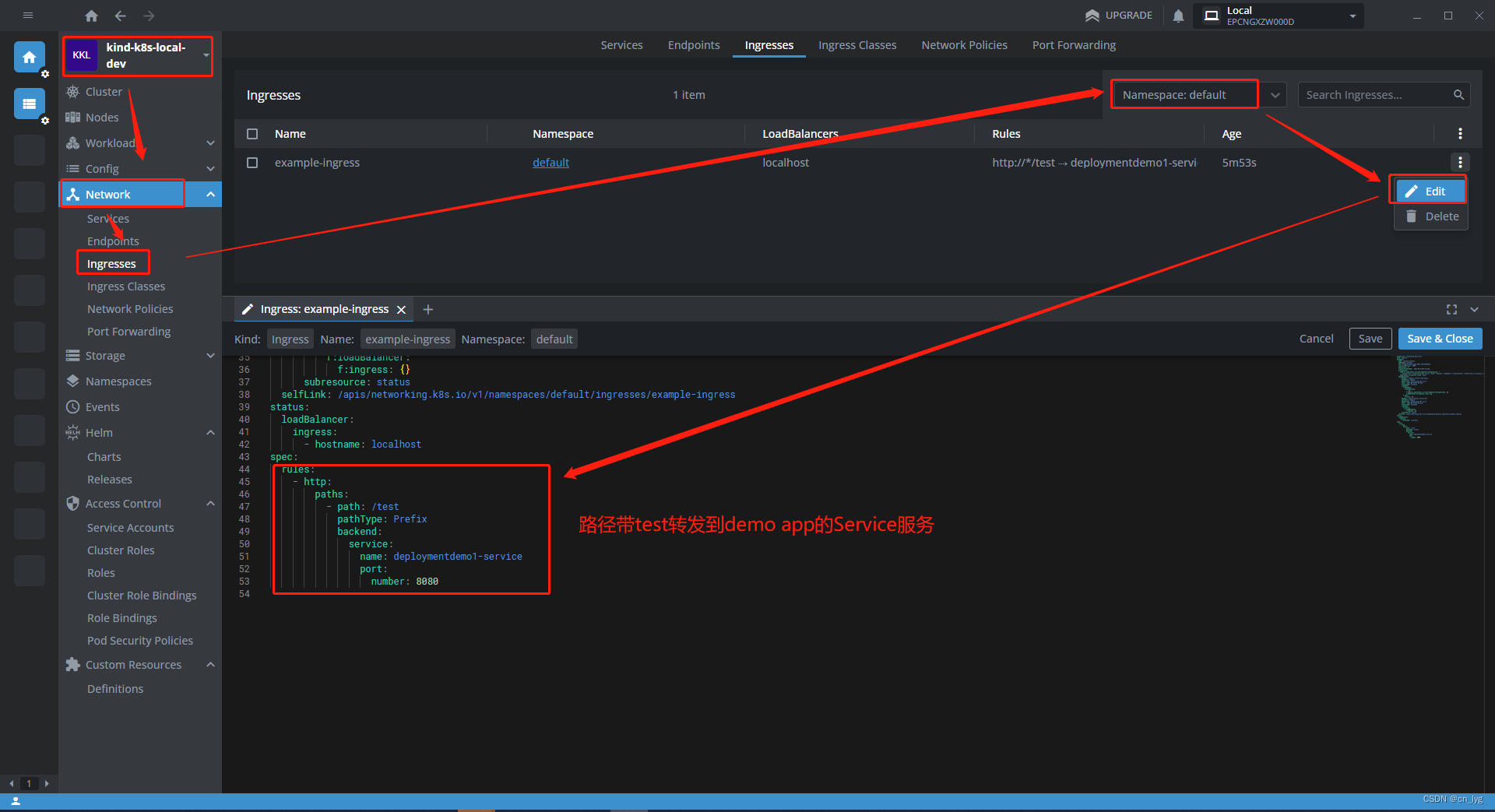This screenshot has height=812, width=1495.
Task: Open the Catalog home icon in hotbar
Action: pyautogui.click(x=29, y=57)
